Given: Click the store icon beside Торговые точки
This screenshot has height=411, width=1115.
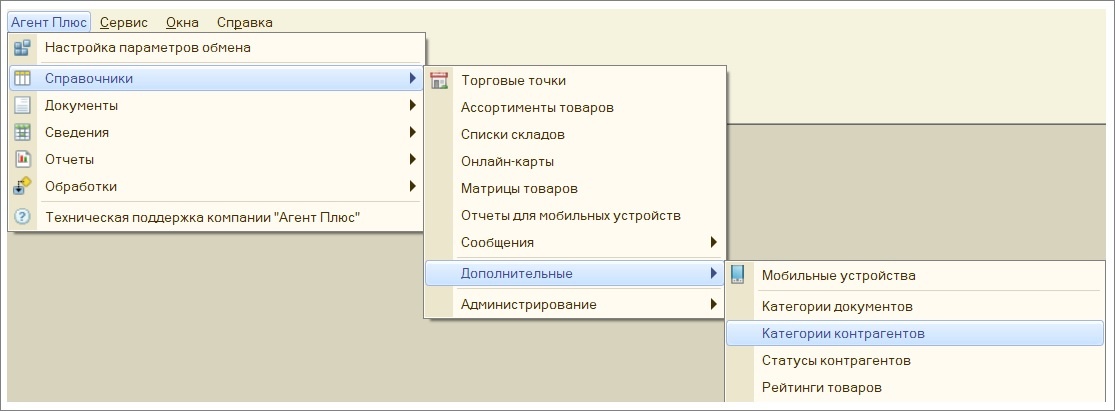Looking at the screenshot, I should click(x=439, y=80).
